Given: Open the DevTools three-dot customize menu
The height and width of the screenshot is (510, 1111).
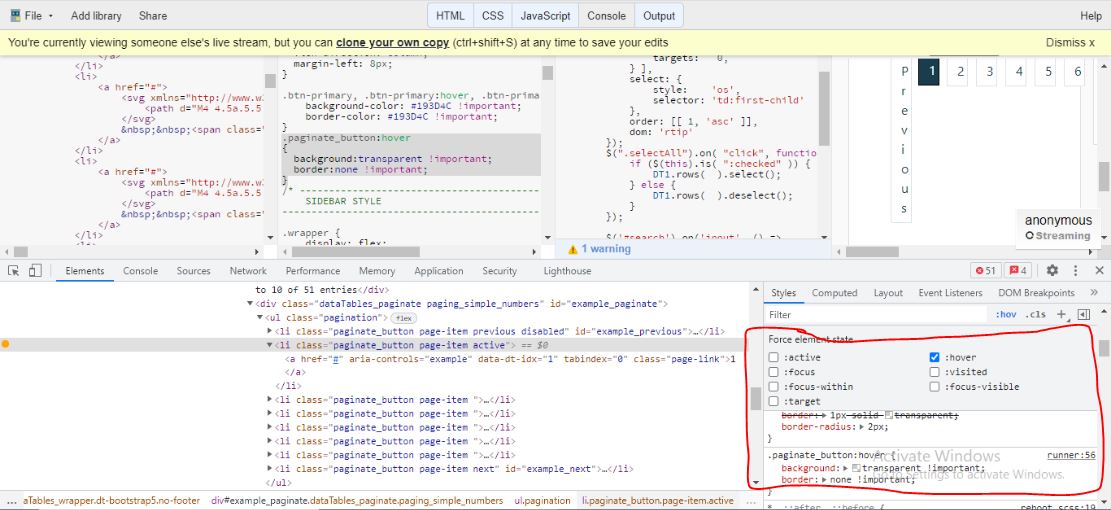Looking at the screenshot, I should (x=1076, y=271).
